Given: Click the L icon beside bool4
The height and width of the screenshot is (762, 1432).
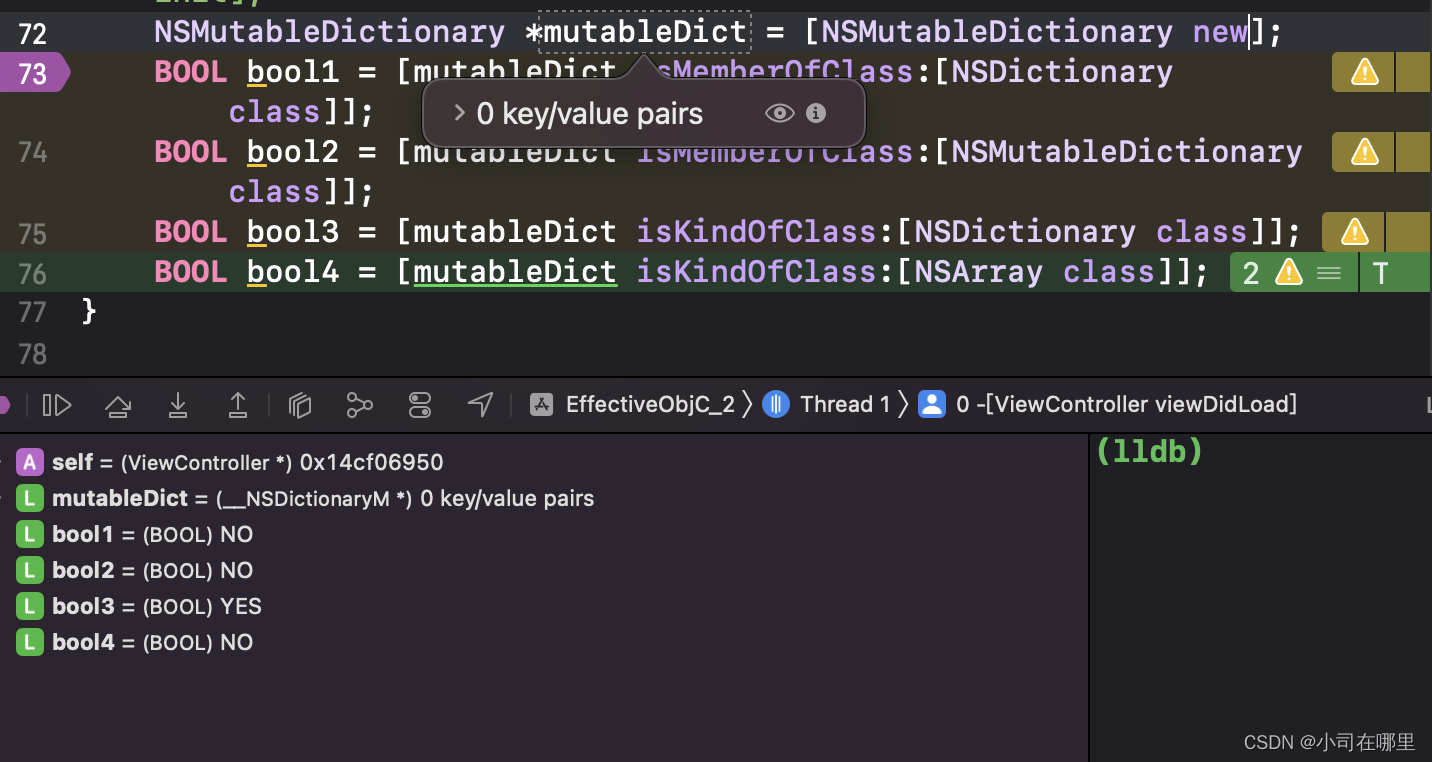Looking at the screenshot, I should [x=30, y=642].
